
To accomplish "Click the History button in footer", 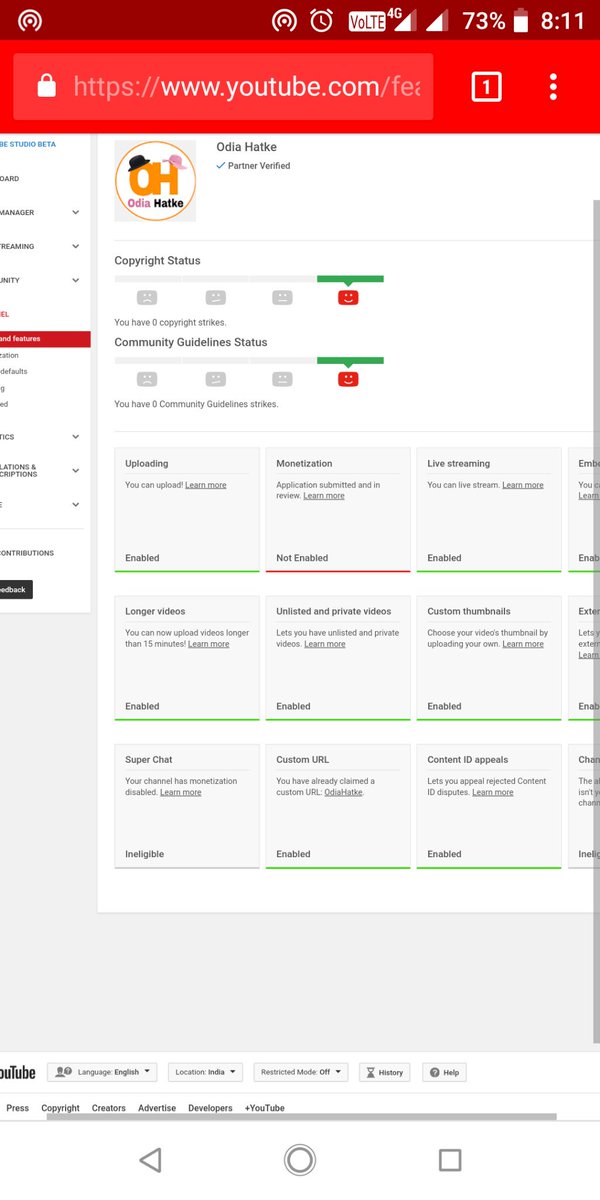I will [384, 1072].
